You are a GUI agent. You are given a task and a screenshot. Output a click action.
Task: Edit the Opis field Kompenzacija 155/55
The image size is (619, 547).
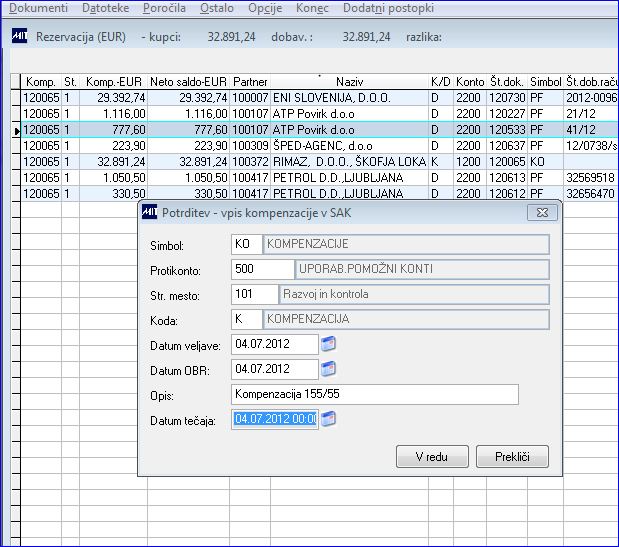pyautogui.click(x=374, y=394)
